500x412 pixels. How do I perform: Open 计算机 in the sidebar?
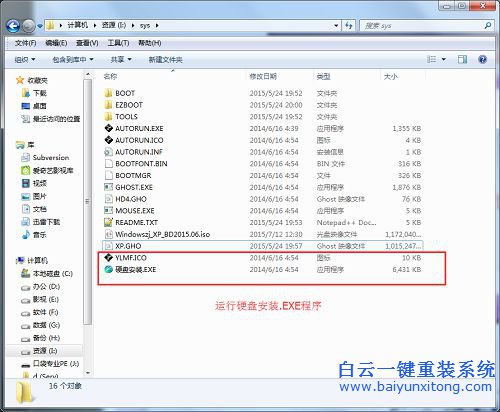pos(32,260)
